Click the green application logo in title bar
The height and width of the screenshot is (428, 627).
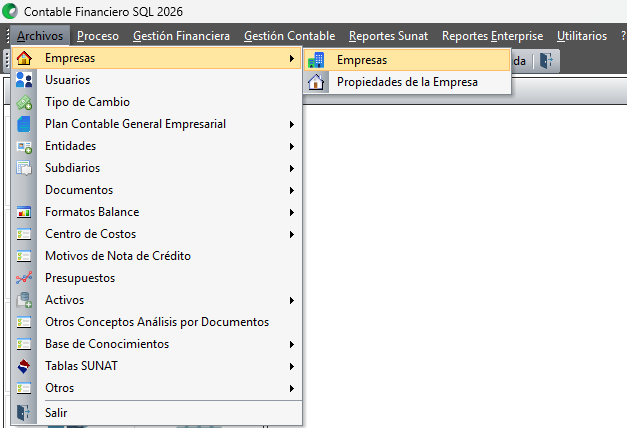tap(10, 11)
